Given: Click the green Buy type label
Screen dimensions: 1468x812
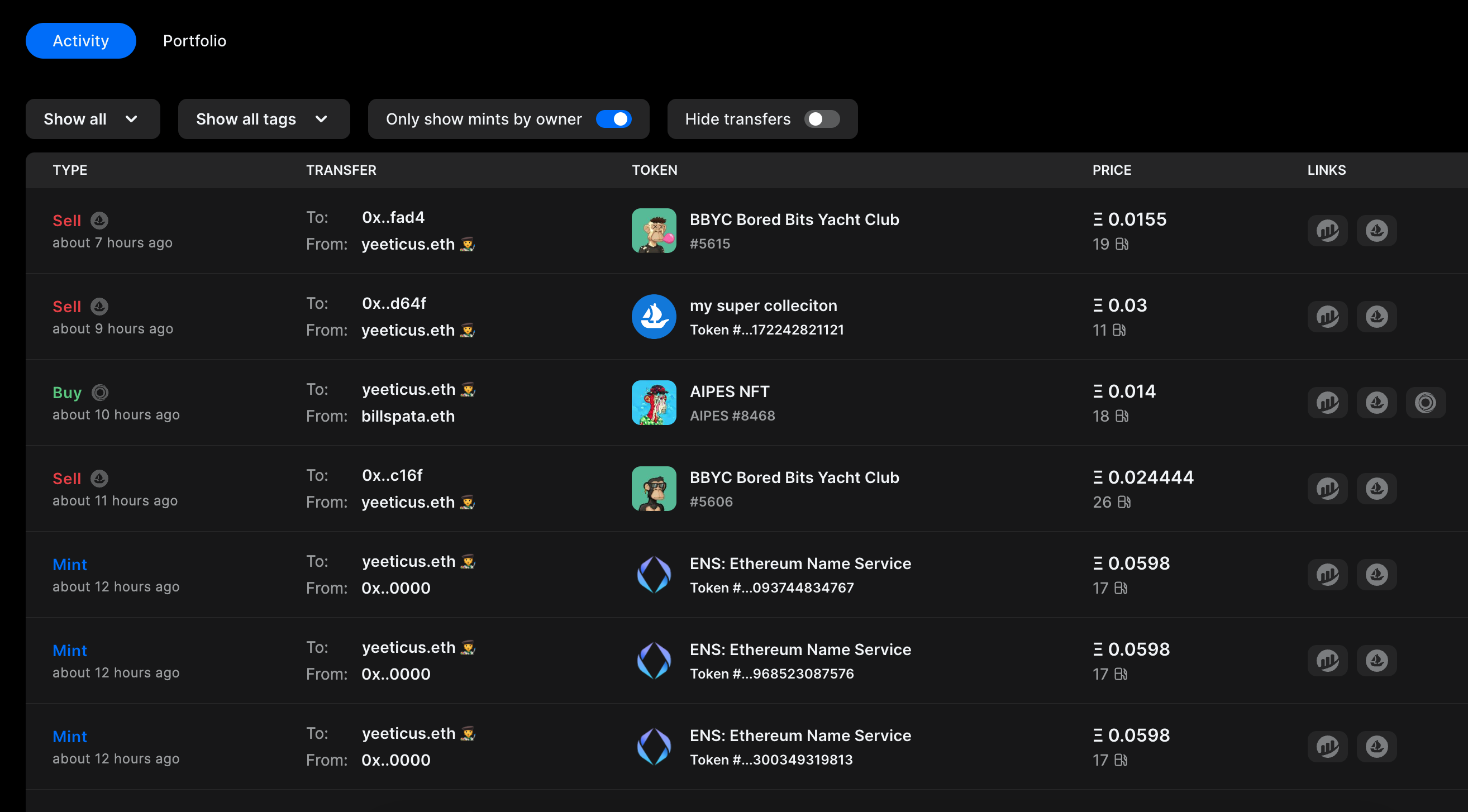Looking at the screenshot, I should pyautogui.click(x=67, y=393).
